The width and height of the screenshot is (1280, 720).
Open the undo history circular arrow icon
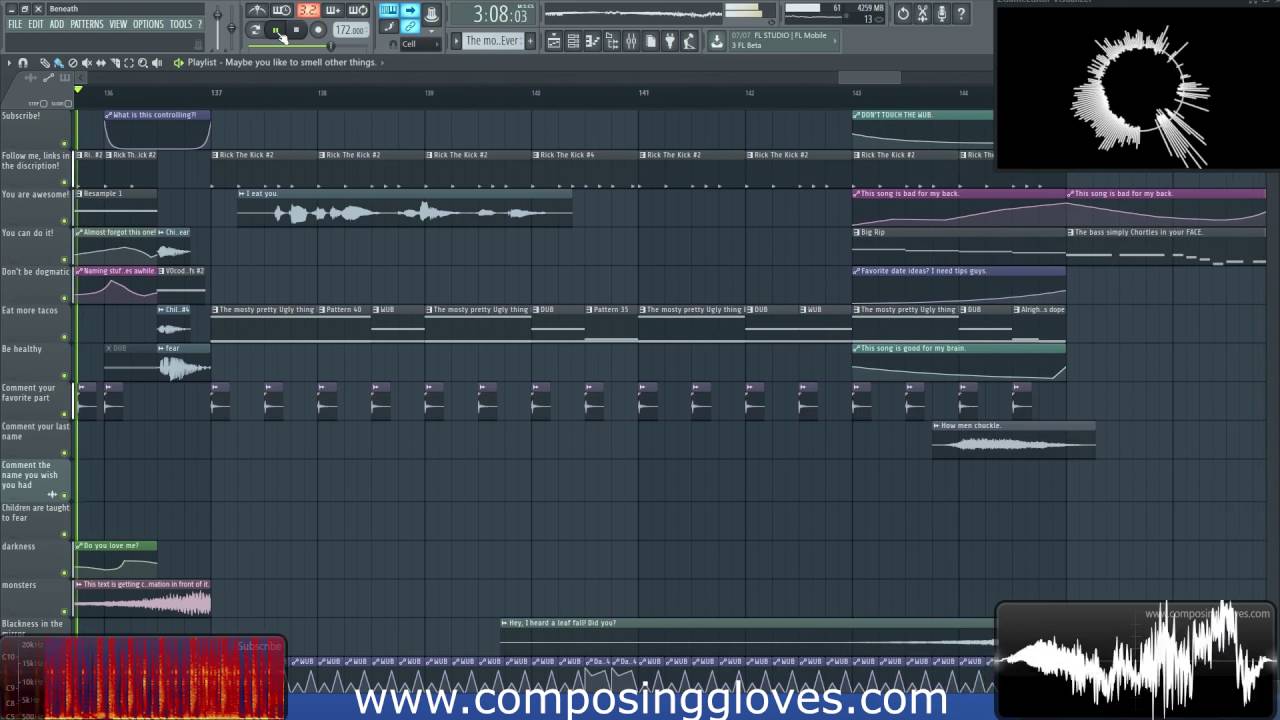tap(903, 14)
